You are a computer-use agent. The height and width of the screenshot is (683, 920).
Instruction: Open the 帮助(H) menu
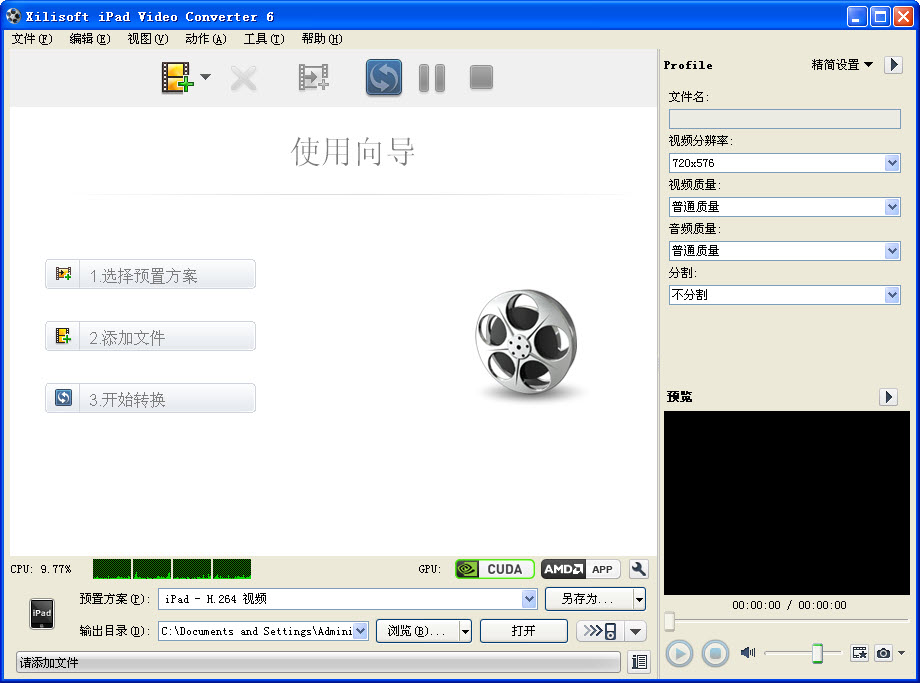point(322,39)
